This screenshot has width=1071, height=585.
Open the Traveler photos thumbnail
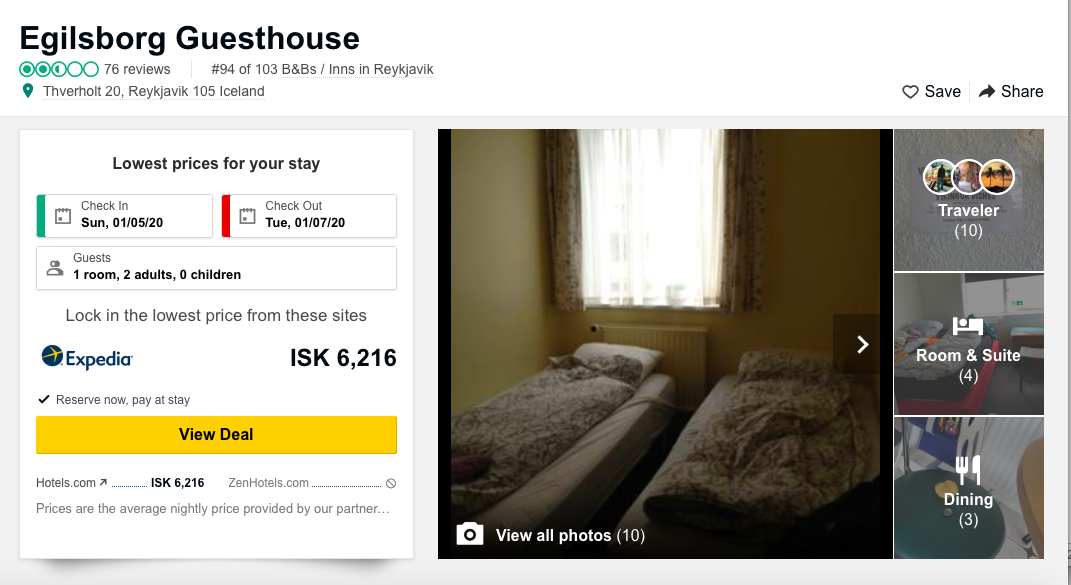pyautogui.click(x=969, y=200)
